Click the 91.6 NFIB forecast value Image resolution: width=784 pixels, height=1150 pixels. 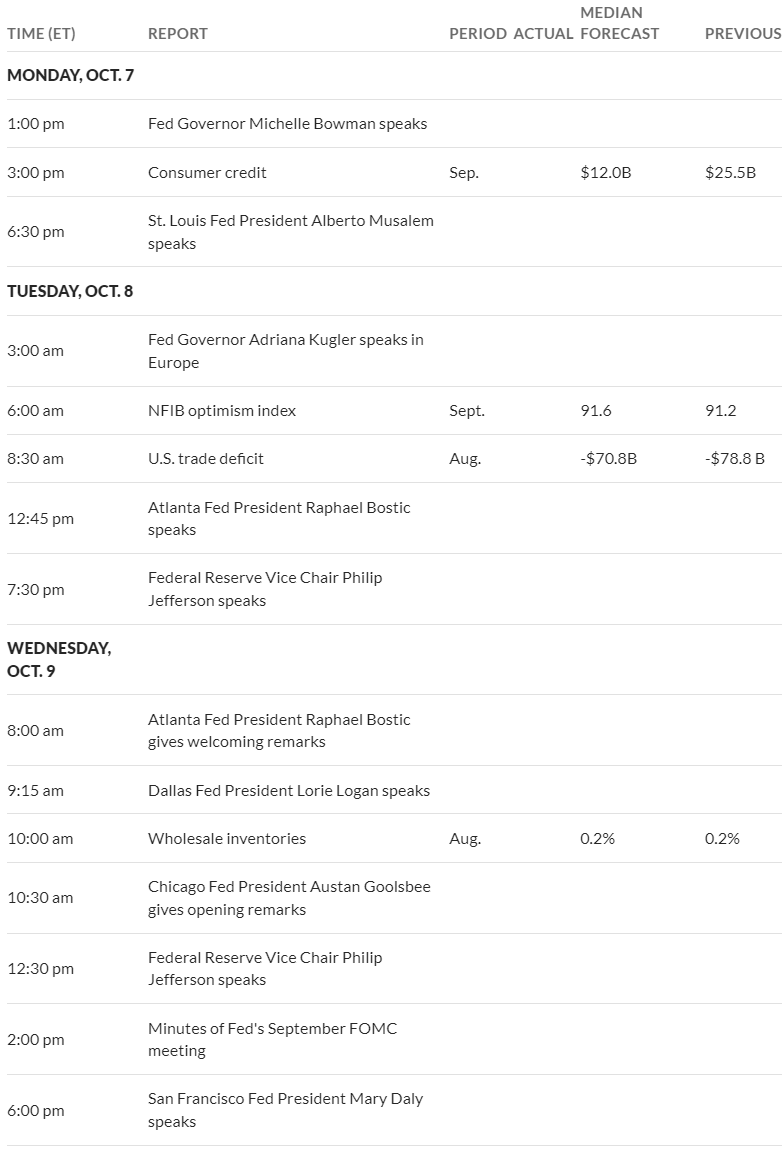[x=596, y=411]
